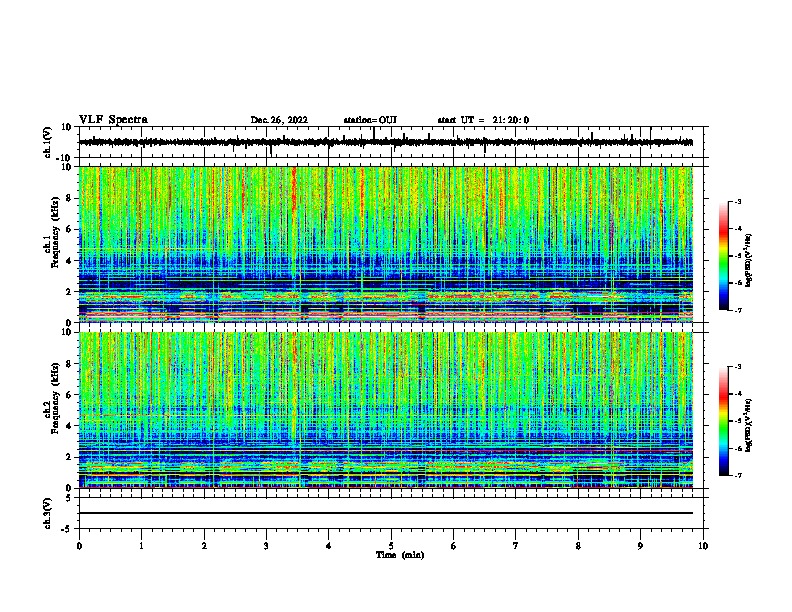Click the flat ch.3 voltage line

click(386, 513)
